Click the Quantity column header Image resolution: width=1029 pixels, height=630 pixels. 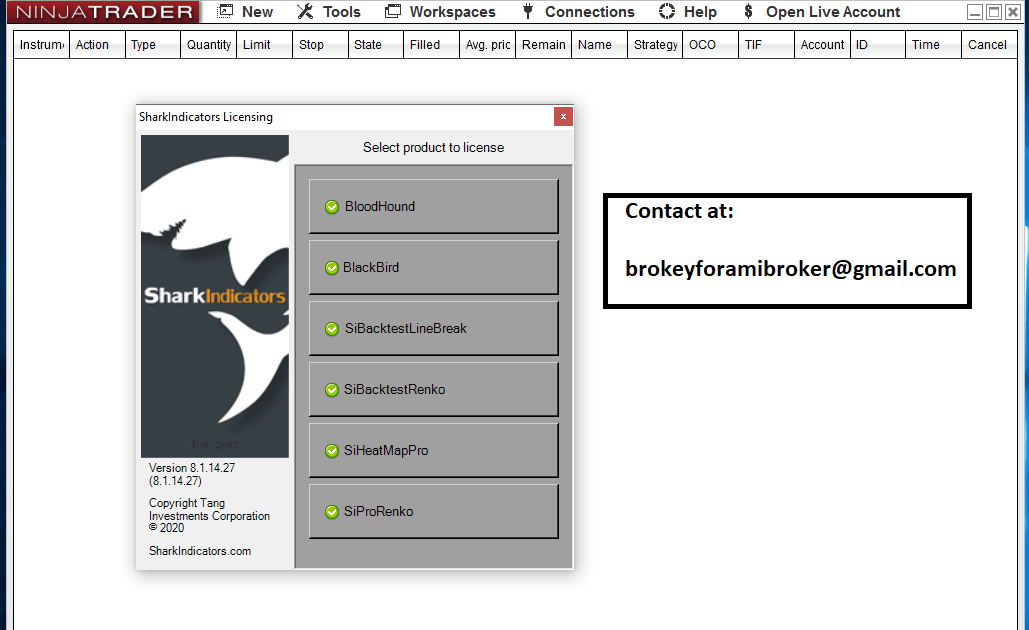209,45
